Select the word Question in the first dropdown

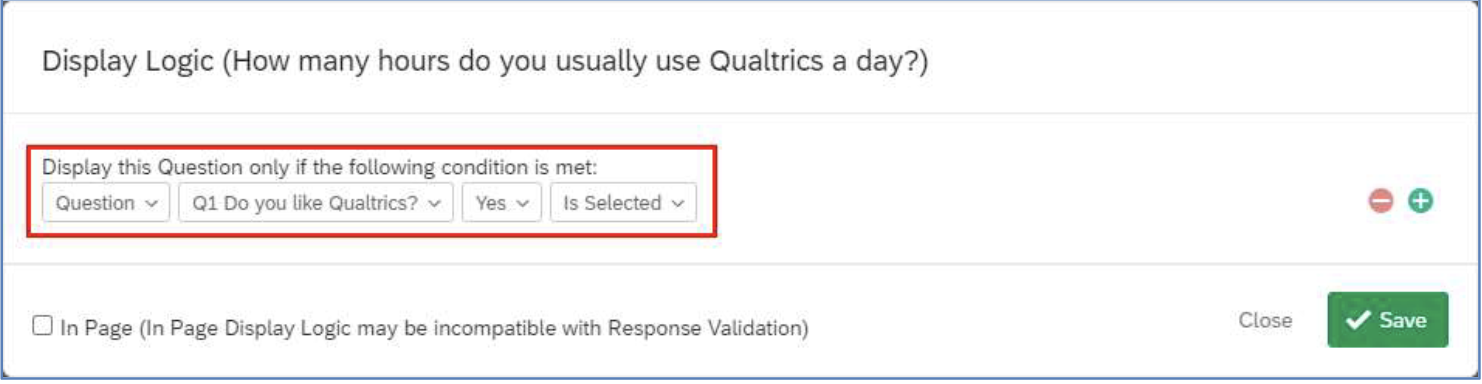(95, 203)
